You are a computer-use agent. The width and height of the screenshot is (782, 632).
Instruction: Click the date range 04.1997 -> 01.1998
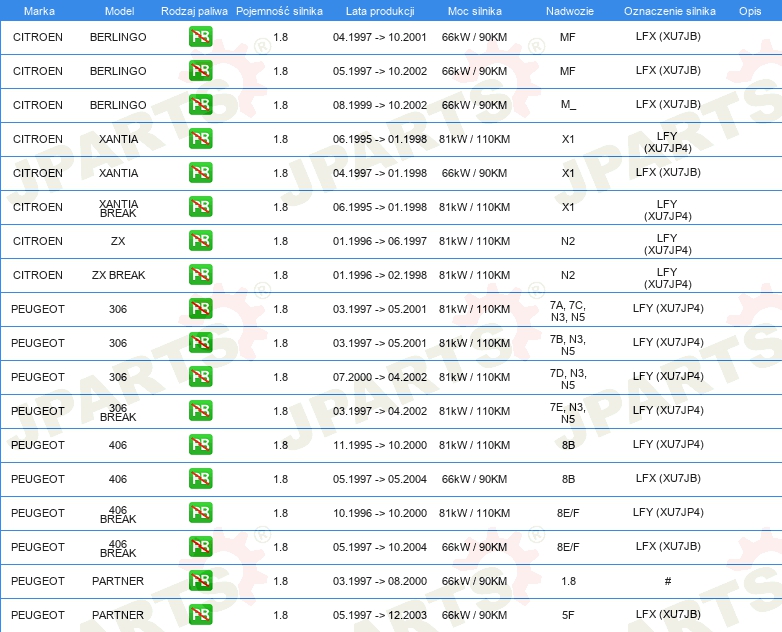380,173
